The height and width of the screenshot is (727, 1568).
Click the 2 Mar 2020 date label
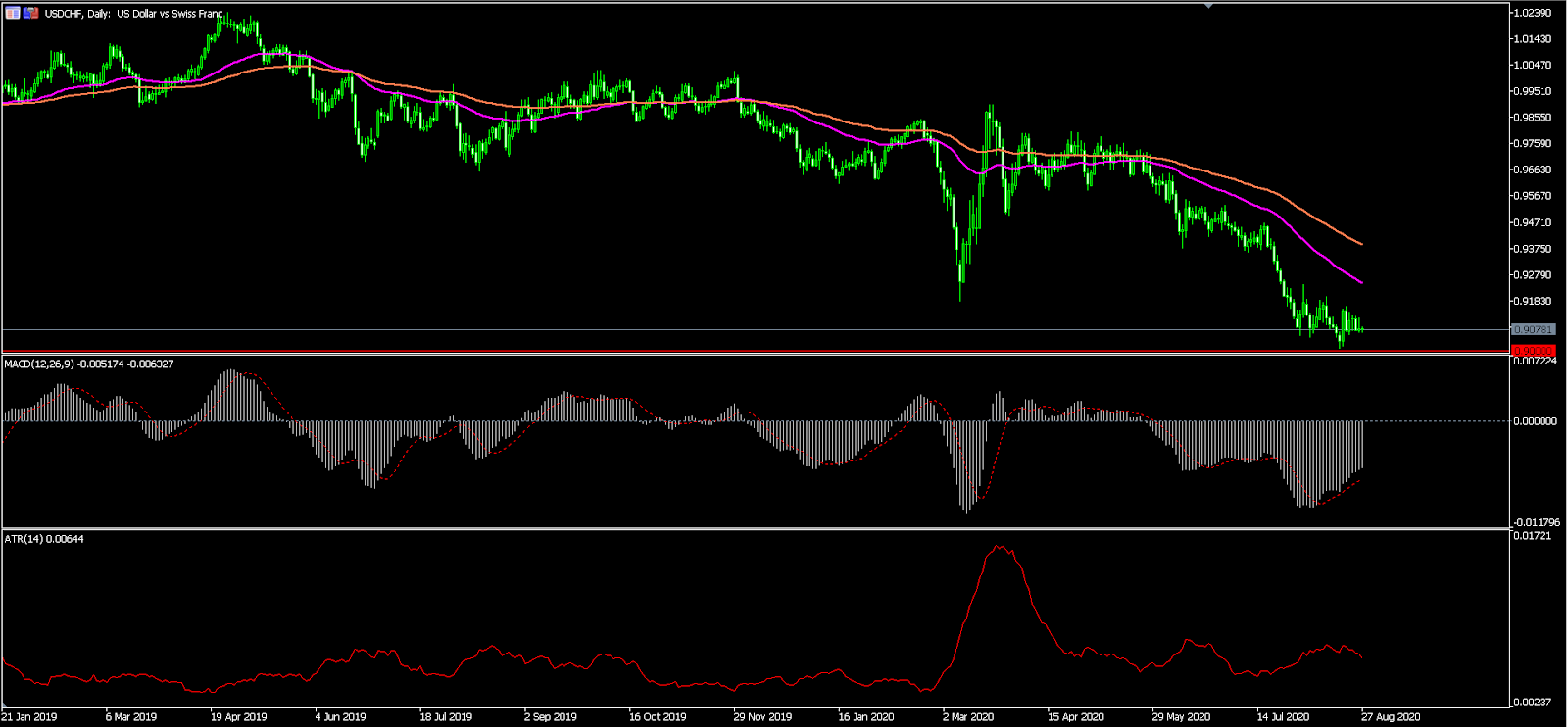click(968, 717)
